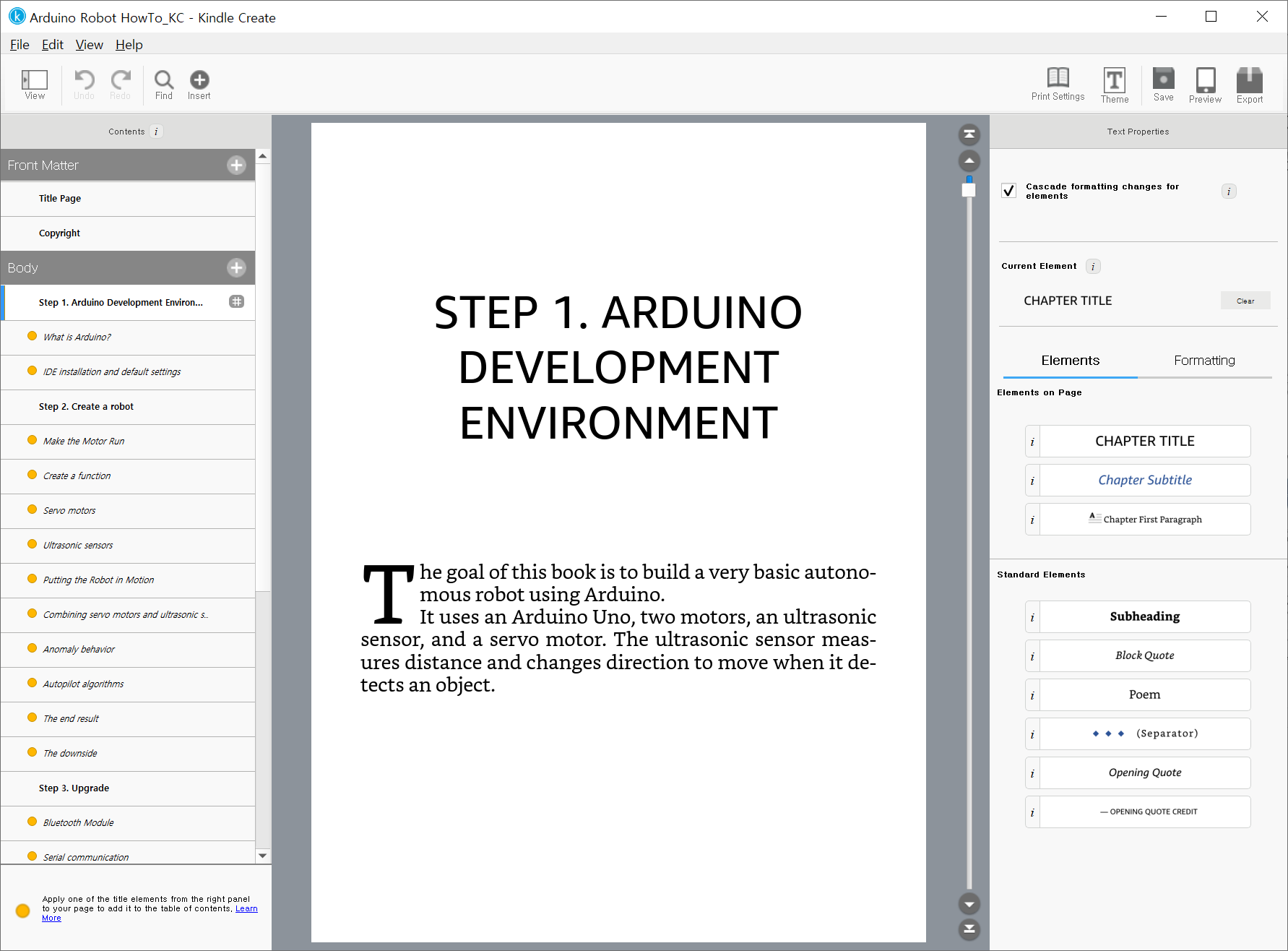This screenshot has height=951, width=1288.
Task: Click the Undo arrow icon
Action: point(85,79)
